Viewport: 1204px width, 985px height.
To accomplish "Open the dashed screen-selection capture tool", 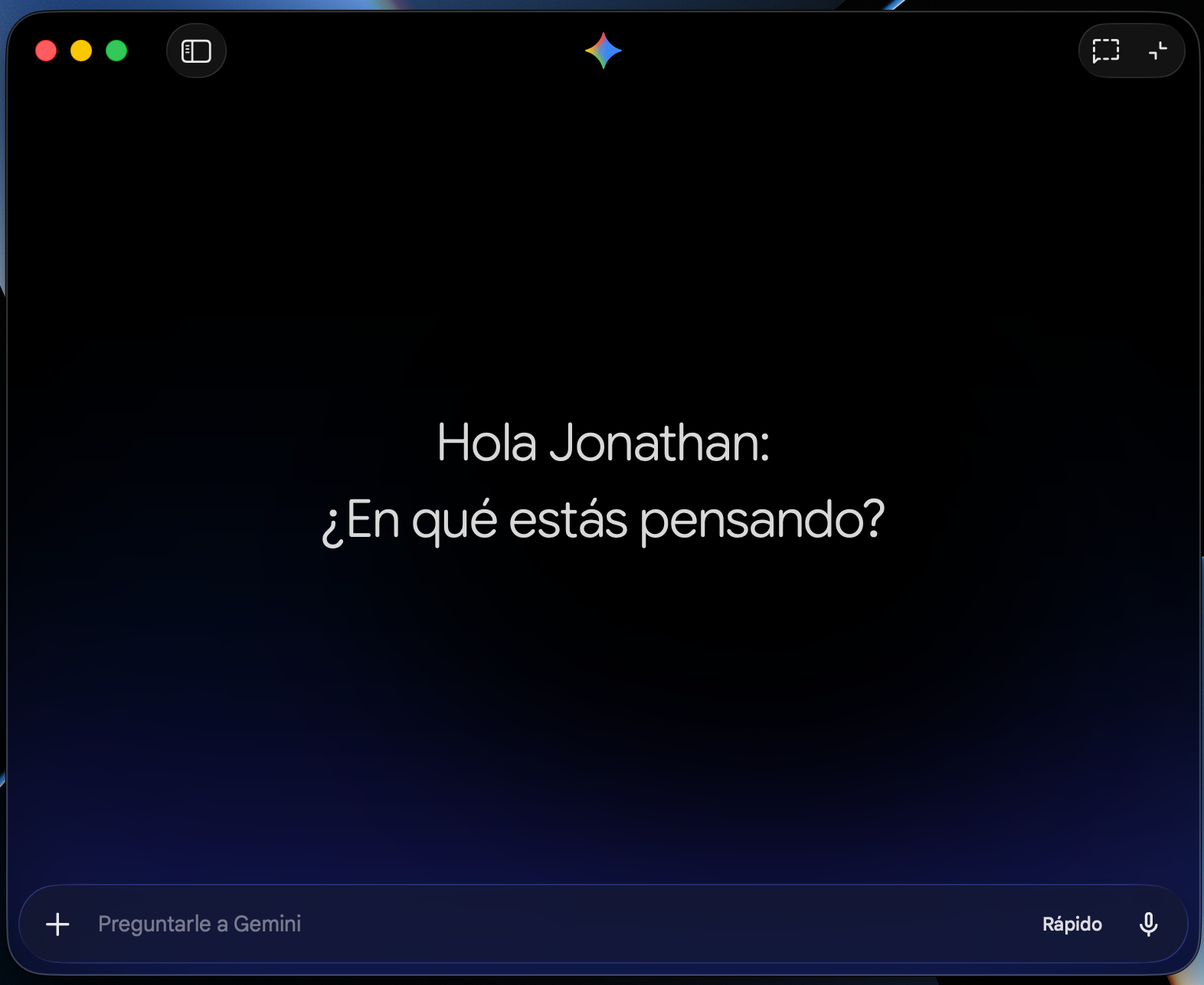I will (x=1105, y=51).
